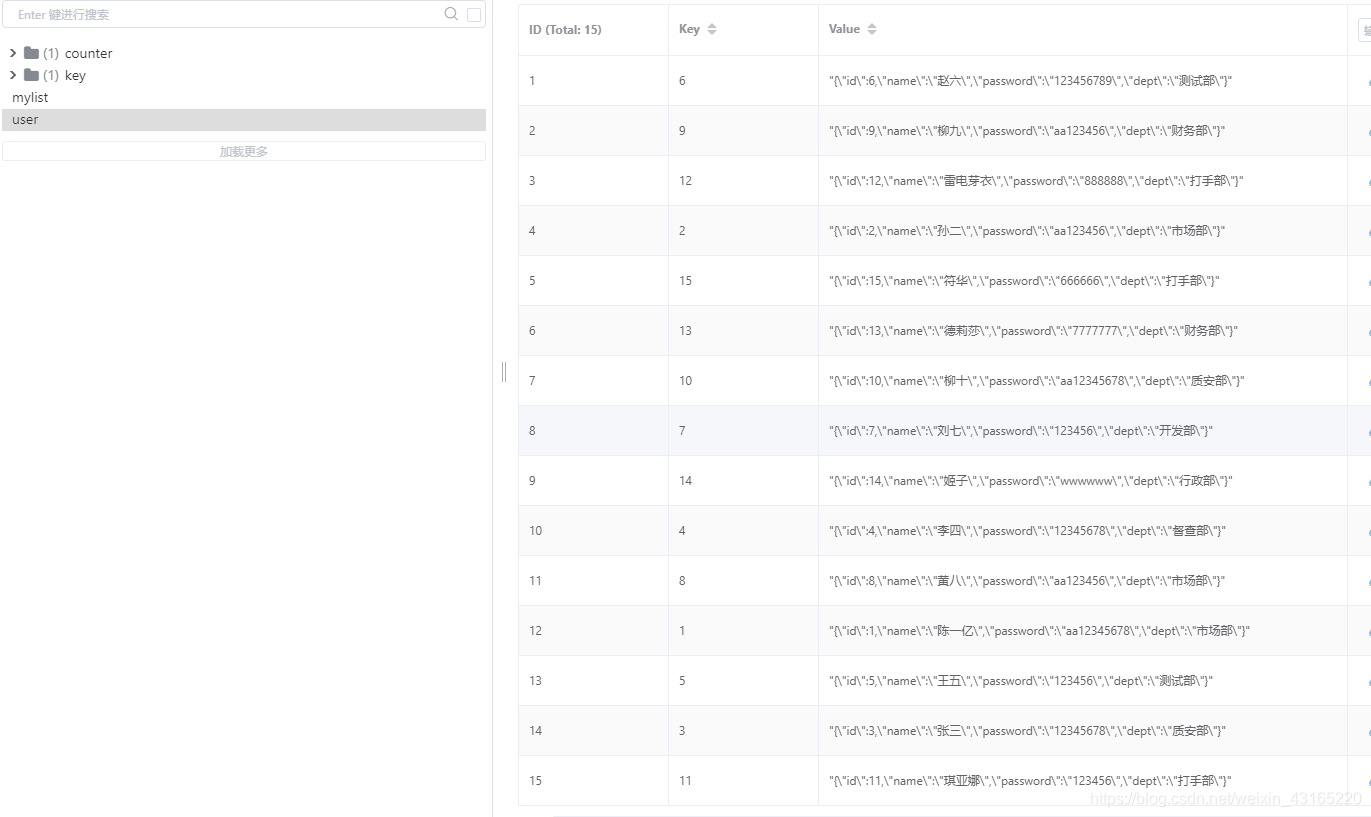
Task: Select value cell containing 雷电芽衣
Action: [x=1083, y=181]
